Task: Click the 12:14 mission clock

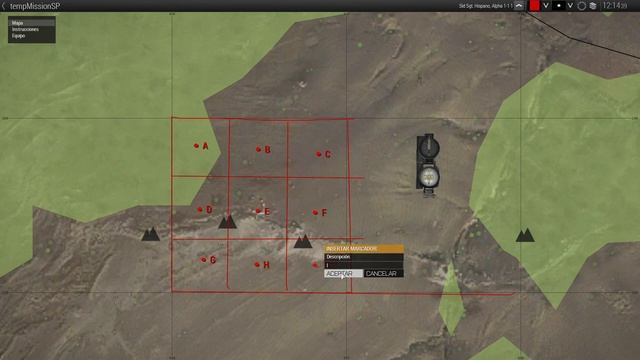Action: (615, 6)
